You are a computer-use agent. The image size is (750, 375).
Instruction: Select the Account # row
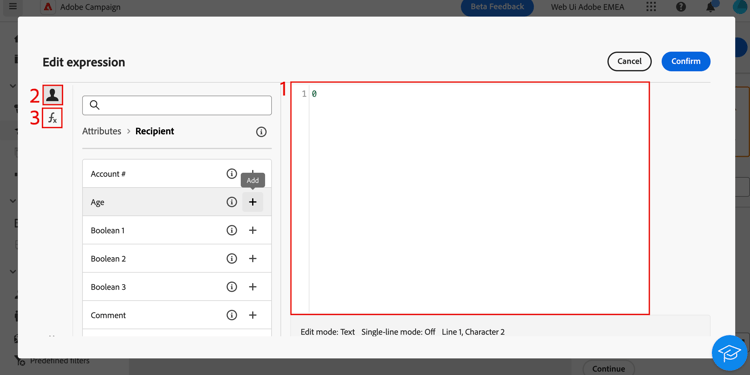point(177,174)
